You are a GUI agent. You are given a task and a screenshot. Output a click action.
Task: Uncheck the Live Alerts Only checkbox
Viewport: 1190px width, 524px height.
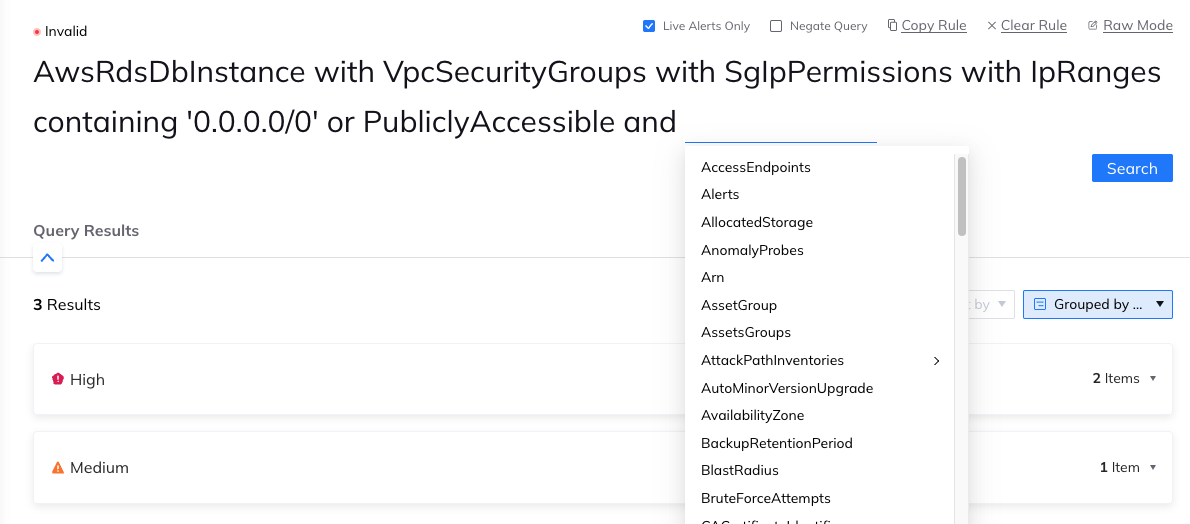[x=649, y=26]
